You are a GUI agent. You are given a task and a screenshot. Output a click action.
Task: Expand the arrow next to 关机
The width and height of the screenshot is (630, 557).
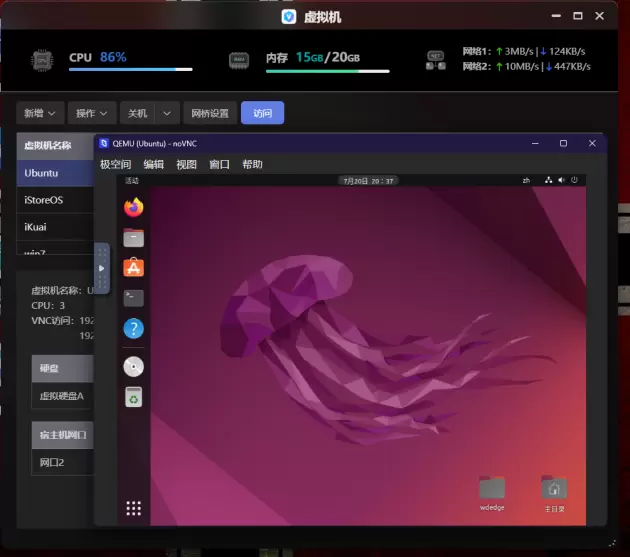tap(168, 113)
